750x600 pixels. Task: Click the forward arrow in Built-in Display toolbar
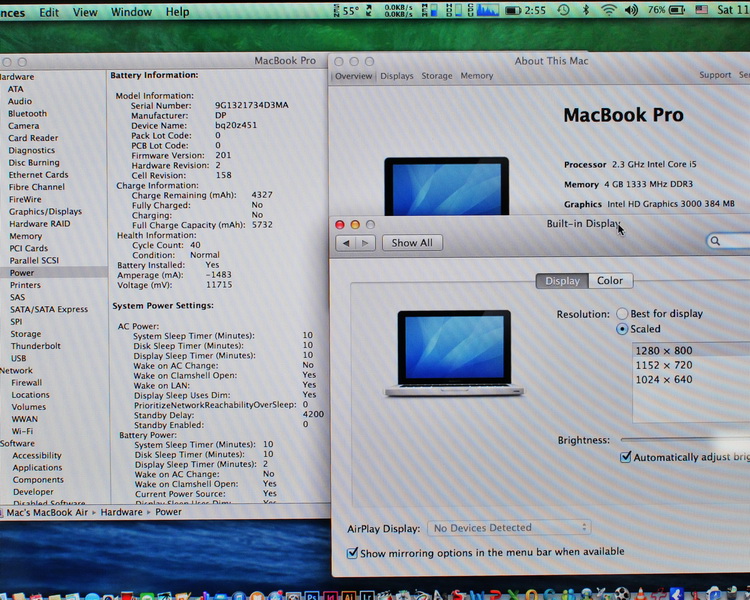click(365, 243)
